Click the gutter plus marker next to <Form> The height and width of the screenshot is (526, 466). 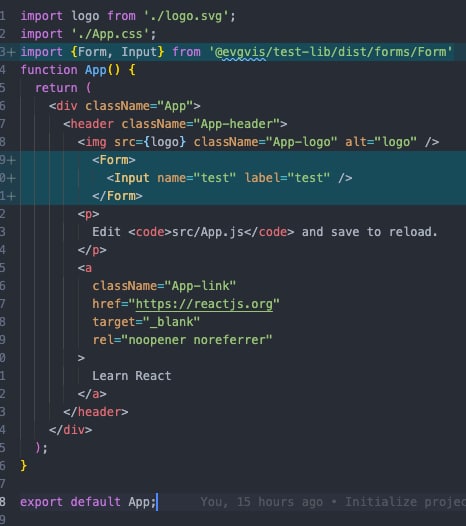tap(11, 160)
